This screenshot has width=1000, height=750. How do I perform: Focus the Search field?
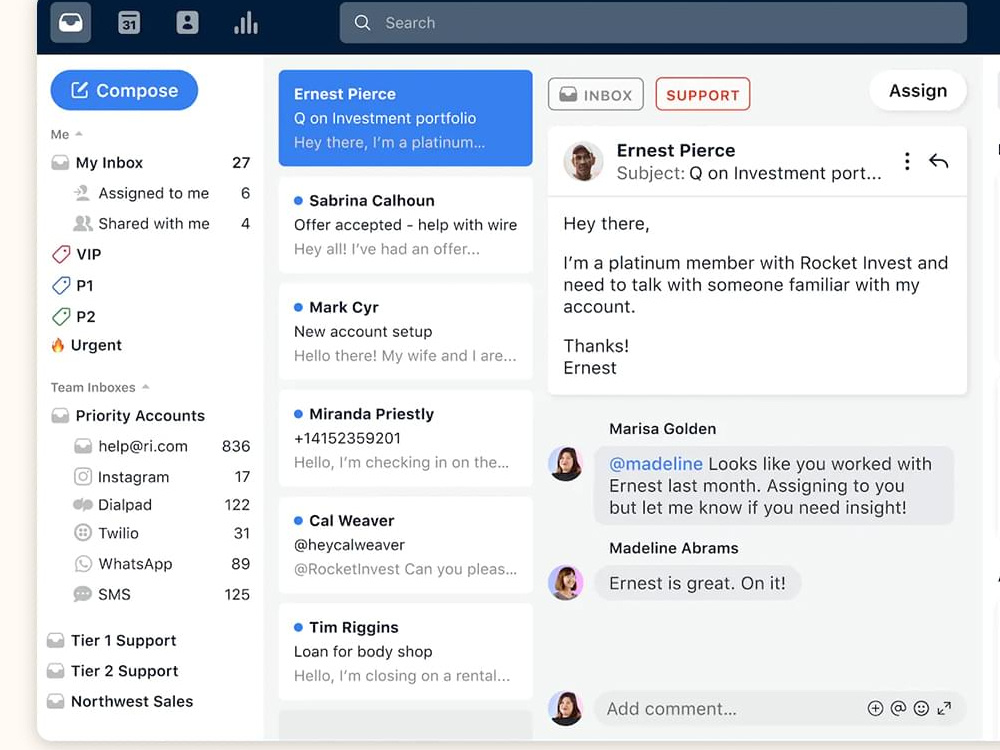[653, 23]
